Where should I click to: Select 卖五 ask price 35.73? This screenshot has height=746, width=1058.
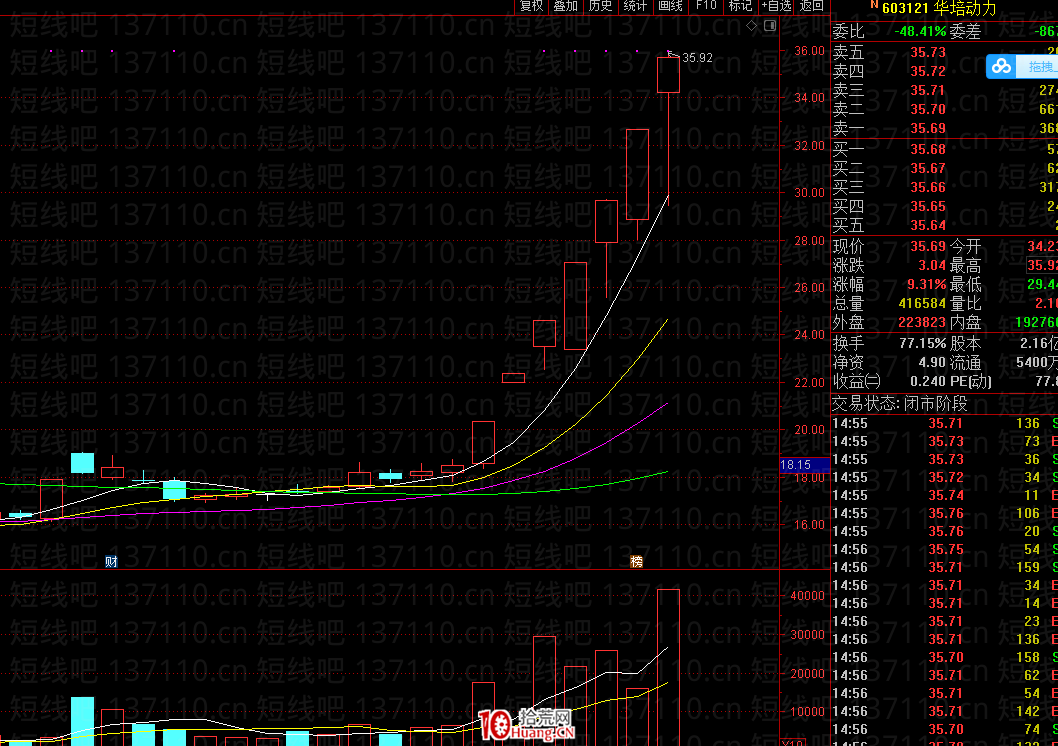point(928,52)
